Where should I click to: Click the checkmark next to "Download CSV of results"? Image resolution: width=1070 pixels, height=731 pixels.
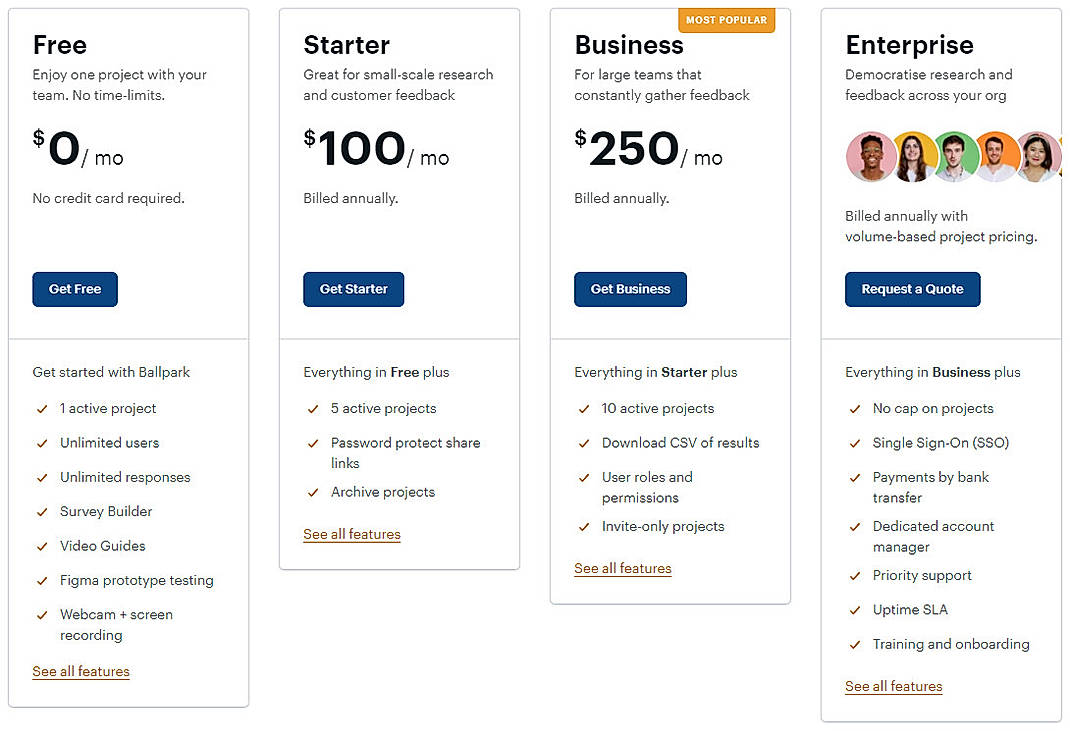584,443
